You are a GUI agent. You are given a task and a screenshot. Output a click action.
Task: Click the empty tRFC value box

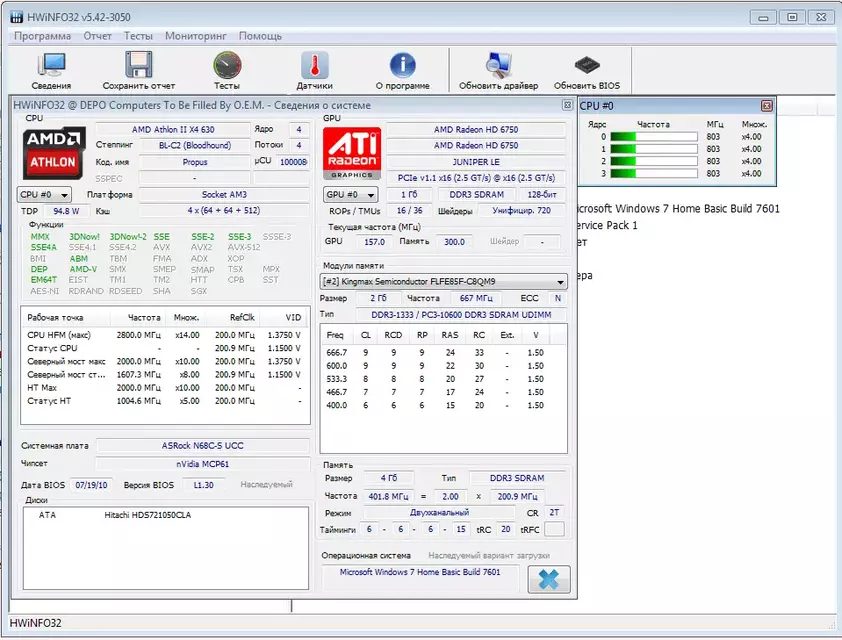pos(555,529)
